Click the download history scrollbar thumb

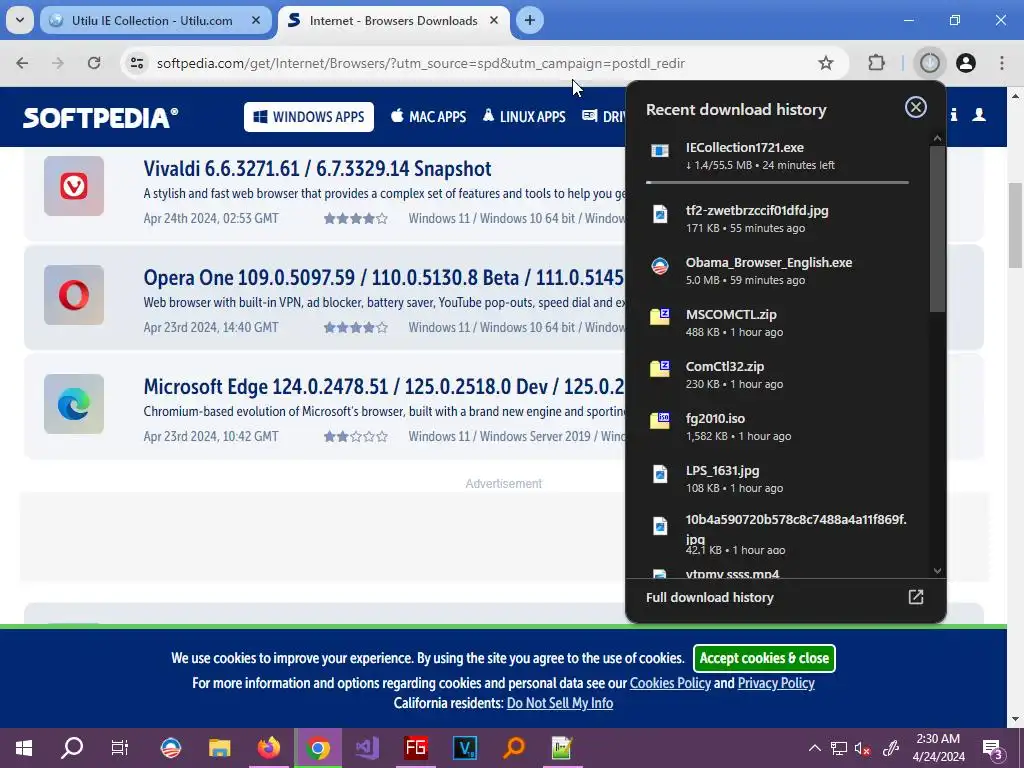coord(937,229)
